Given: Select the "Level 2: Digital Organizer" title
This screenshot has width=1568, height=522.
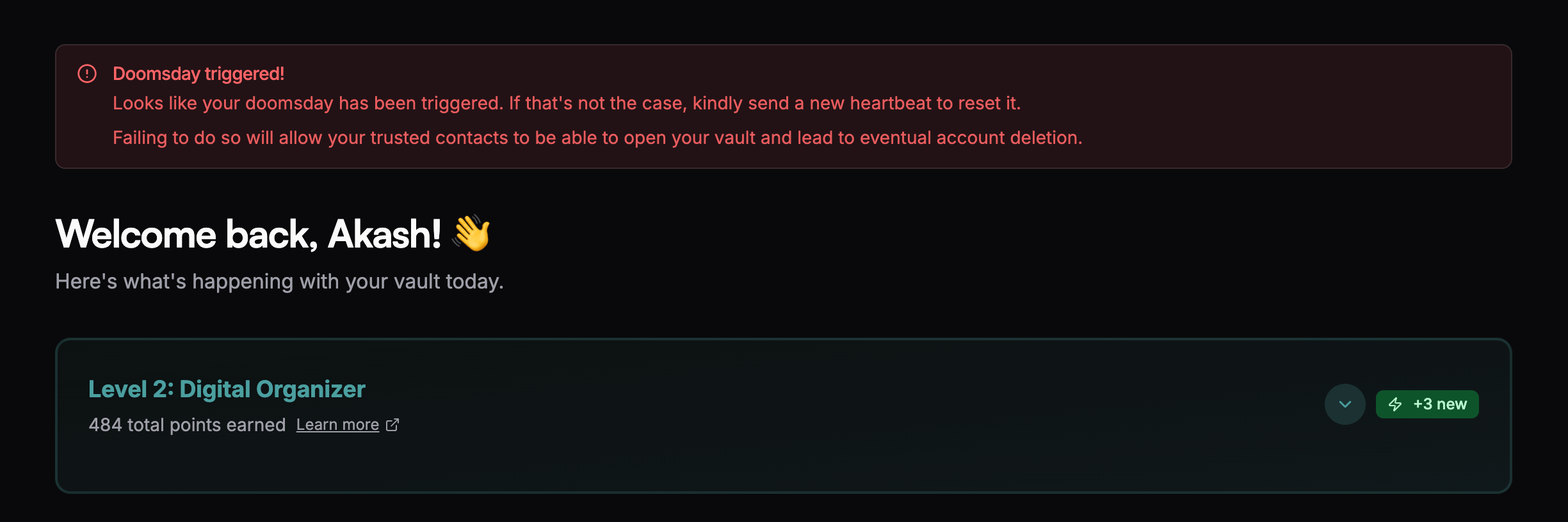Looking at the screenshot, I should (x=227, y=389).
